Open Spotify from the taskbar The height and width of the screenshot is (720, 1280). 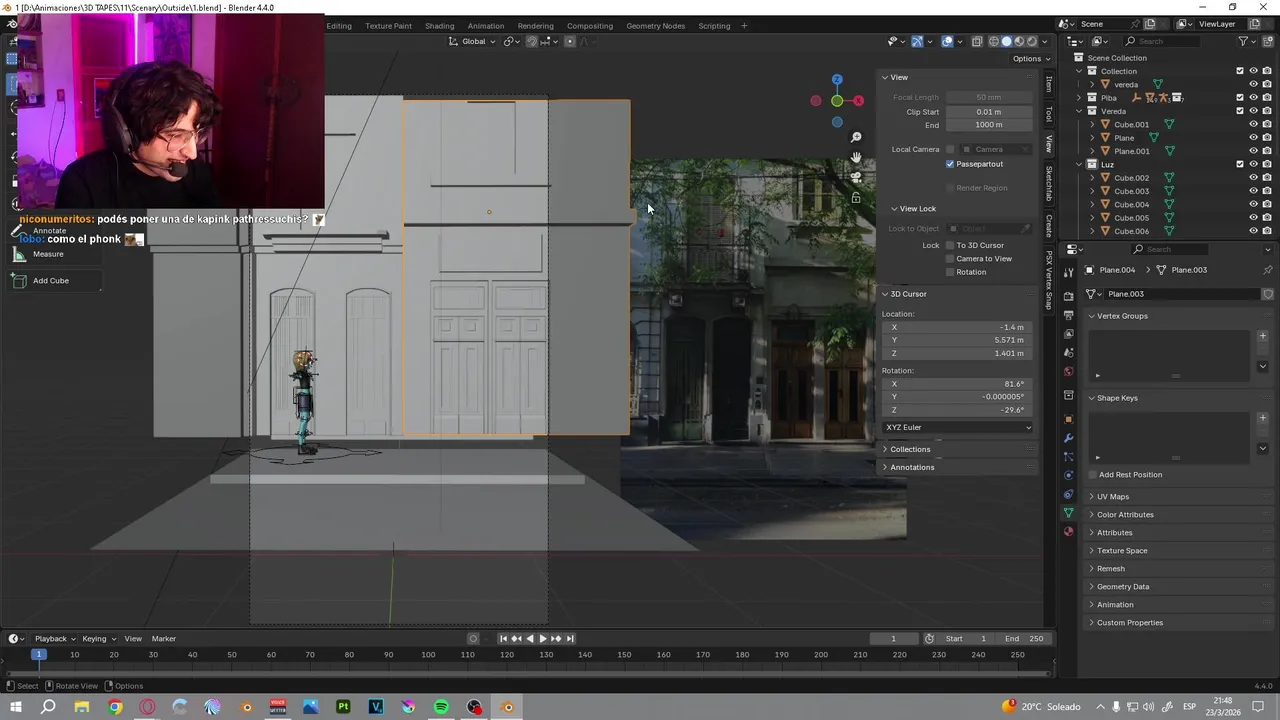point(441,707)
